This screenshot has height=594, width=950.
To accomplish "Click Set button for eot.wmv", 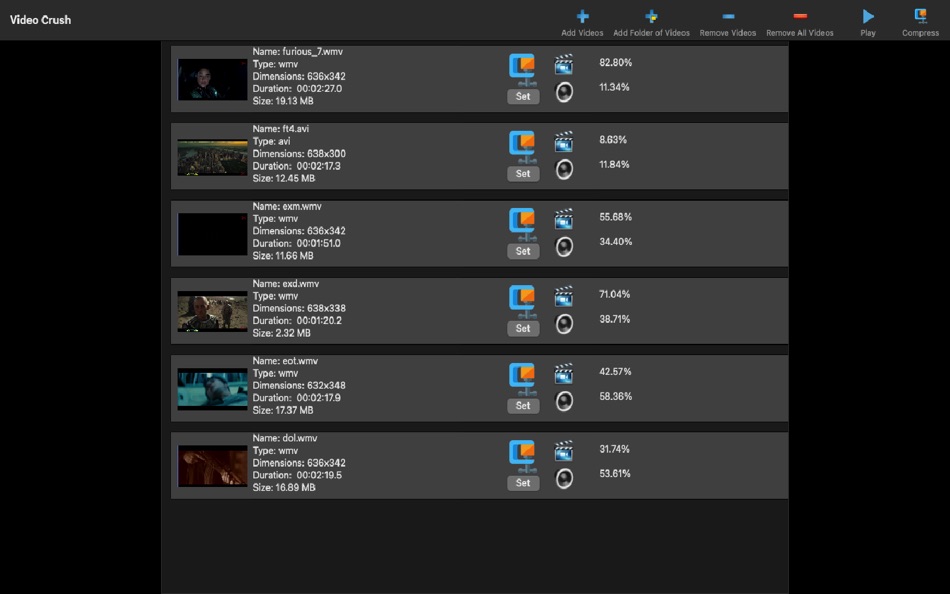I will pos(523,405).
